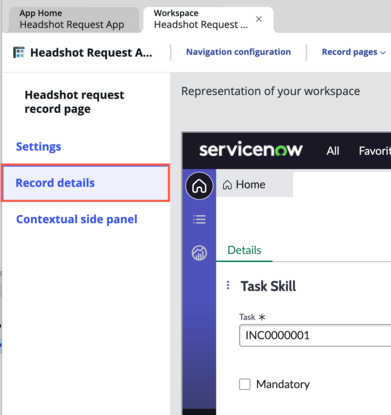Viewport: 391px width, 415px height.
Task: Open Navigation configuration
Action: pos(238,52)
